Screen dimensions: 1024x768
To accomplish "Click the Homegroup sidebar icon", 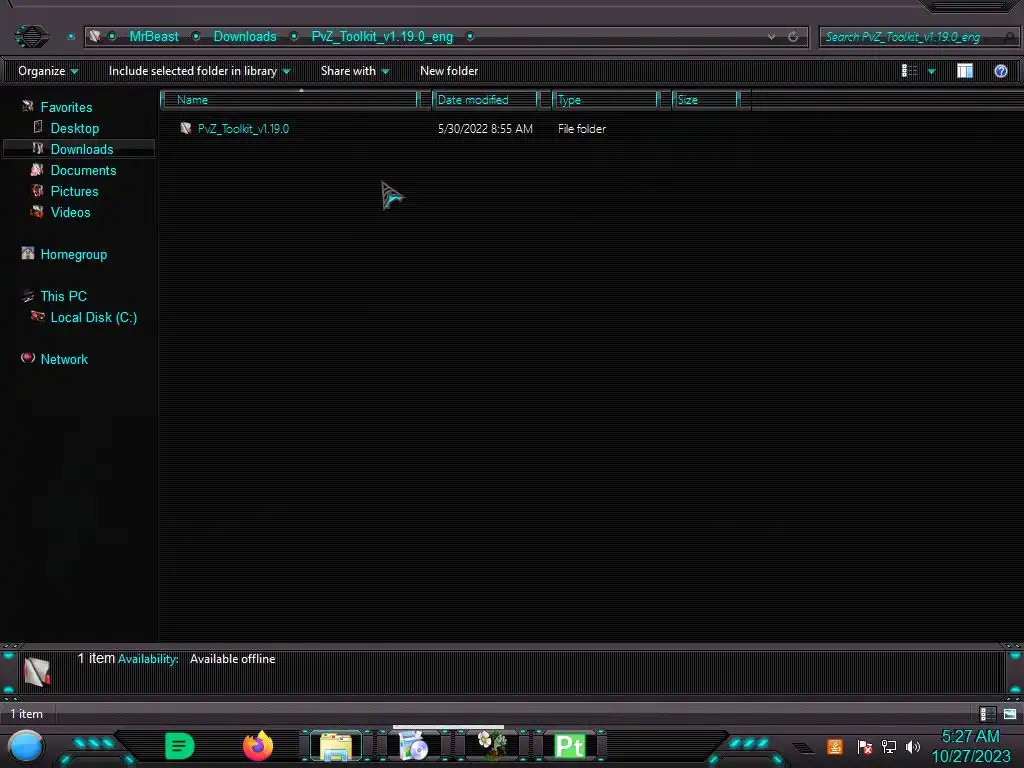I will tap(27, 253).
